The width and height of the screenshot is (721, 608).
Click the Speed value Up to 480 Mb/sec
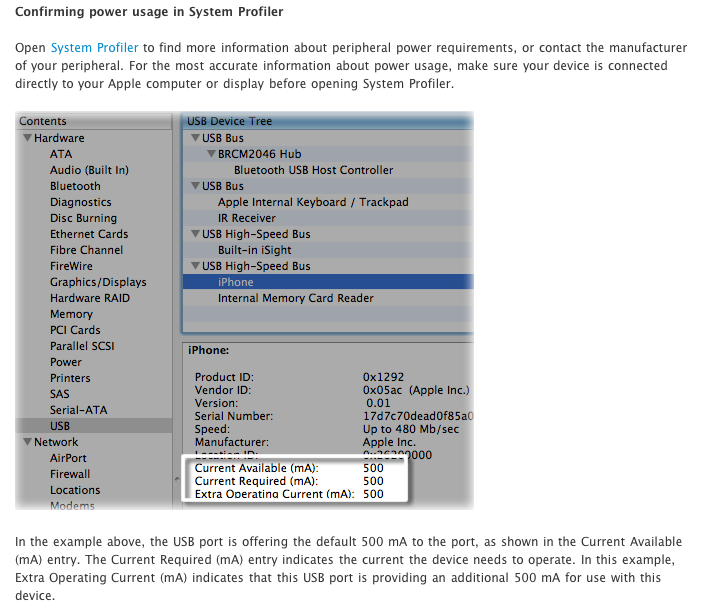click(x=411, y=429)
